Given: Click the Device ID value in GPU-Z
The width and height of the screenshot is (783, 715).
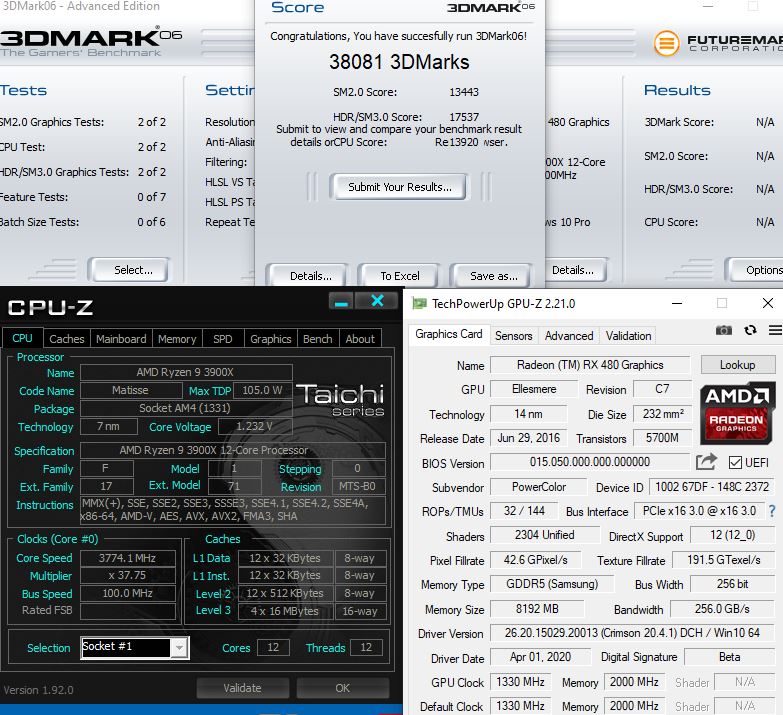Looking at the screenshot, I should [712, 486].
